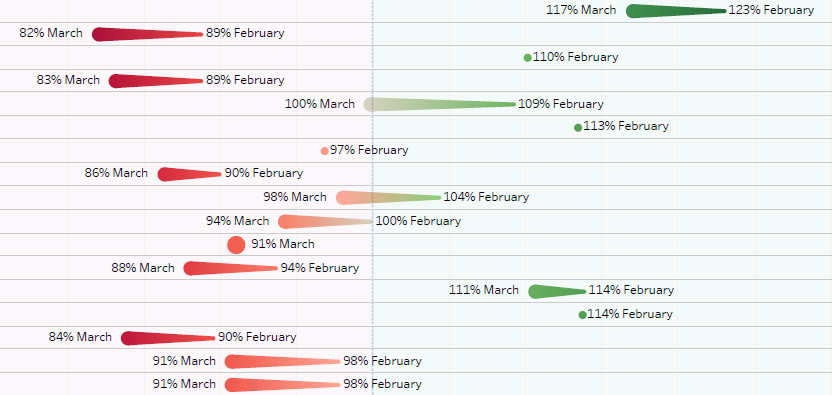Click the 111% March label
The image size is (832, 395).
click(x=484, y=290)
